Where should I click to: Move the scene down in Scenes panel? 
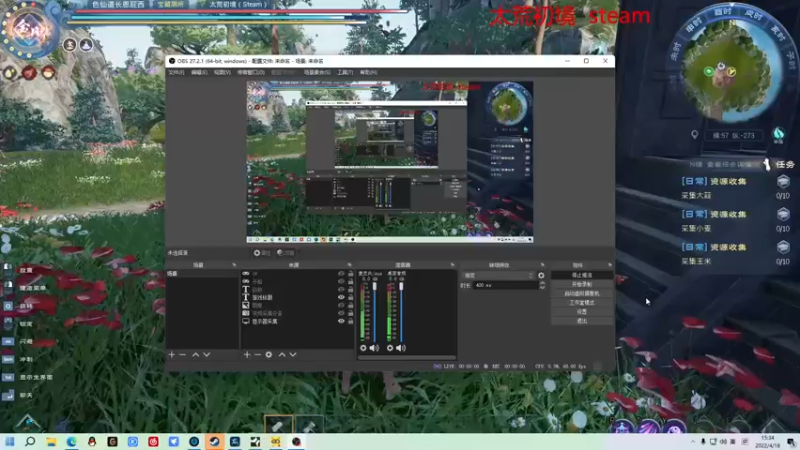[207, 355]
